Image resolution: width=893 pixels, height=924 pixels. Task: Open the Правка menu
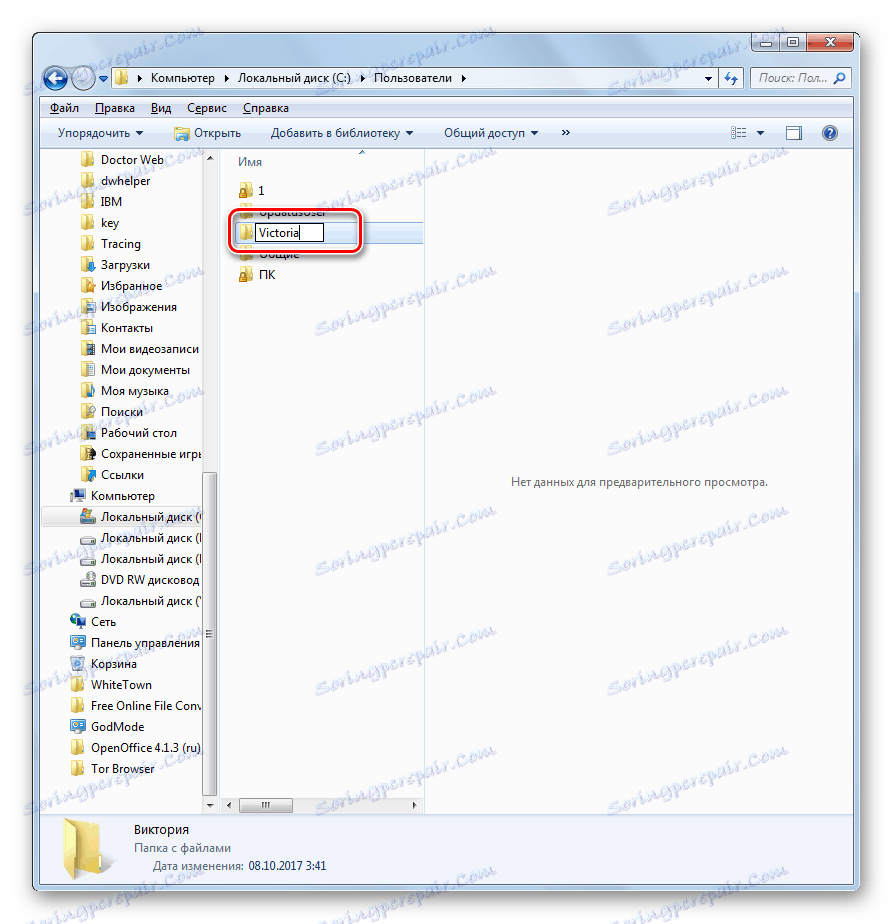click(x=114, y=108)
